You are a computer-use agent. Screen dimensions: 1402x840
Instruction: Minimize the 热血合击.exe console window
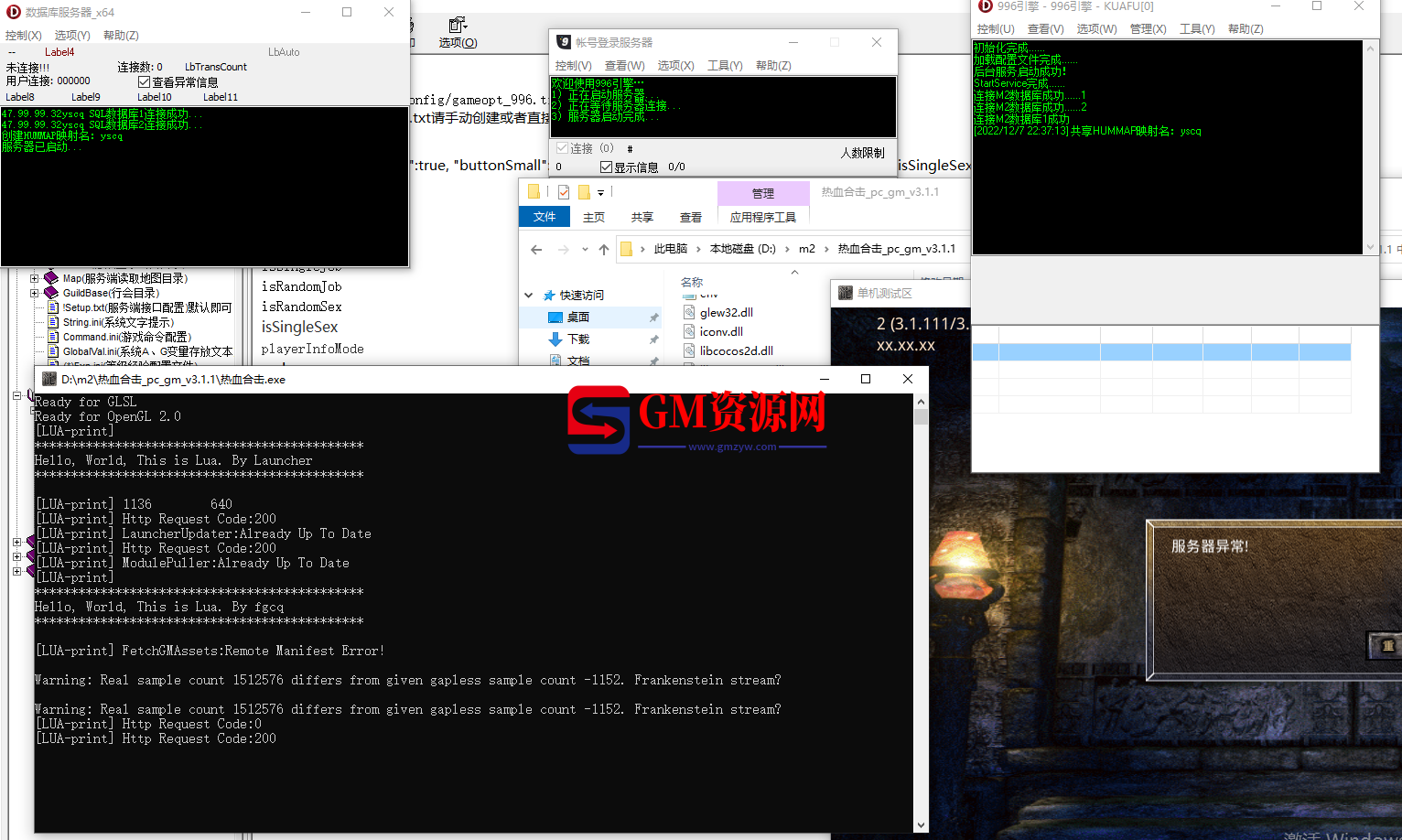click(825, 379)
